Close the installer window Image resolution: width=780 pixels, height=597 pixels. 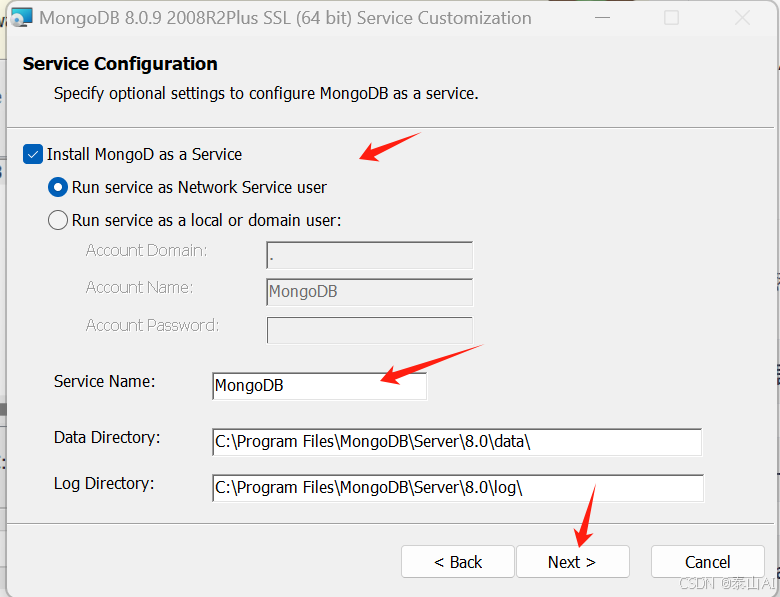742,18
